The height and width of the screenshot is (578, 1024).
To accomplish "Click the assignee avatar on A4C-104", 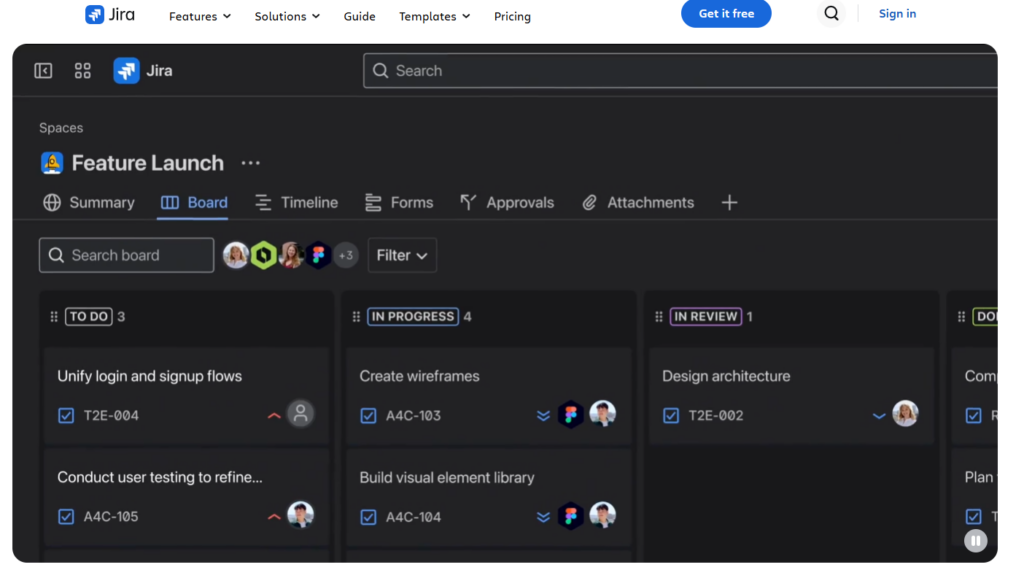I will click(602, 515).
